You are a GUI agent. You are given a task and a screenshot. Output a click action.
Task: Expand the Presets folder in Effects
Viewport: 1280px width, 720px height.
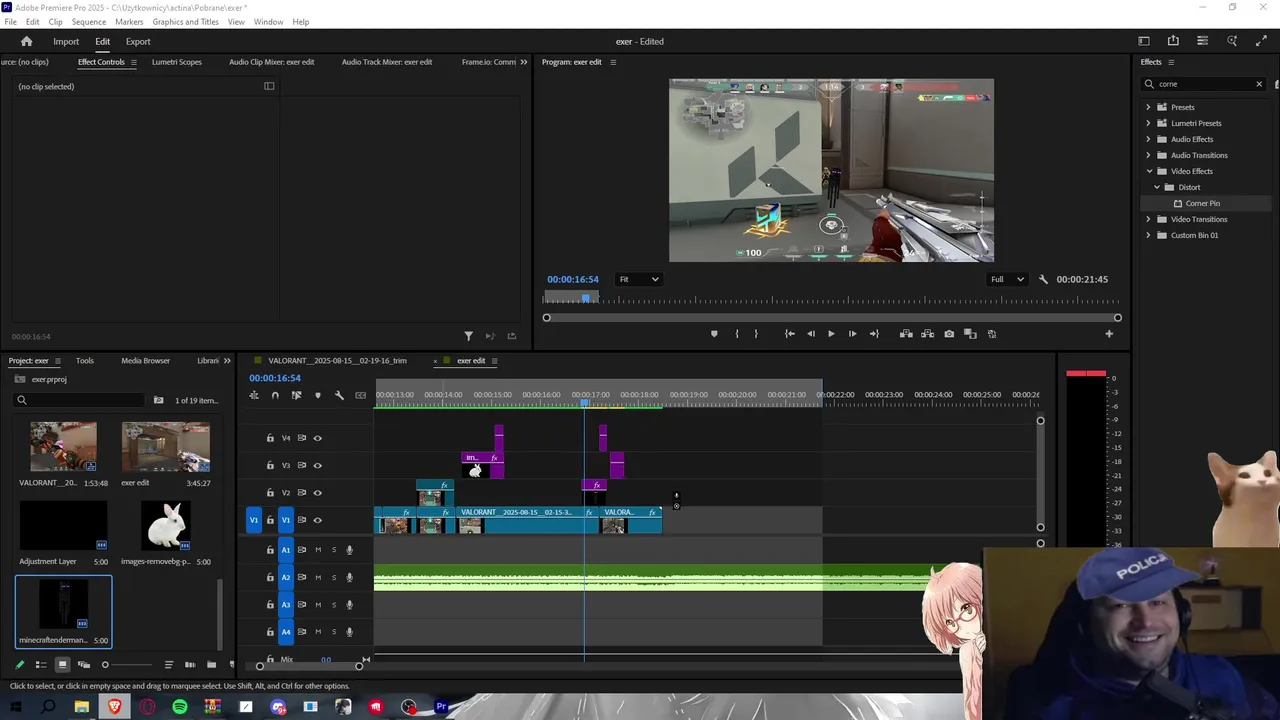click(x=1148, y=107)
